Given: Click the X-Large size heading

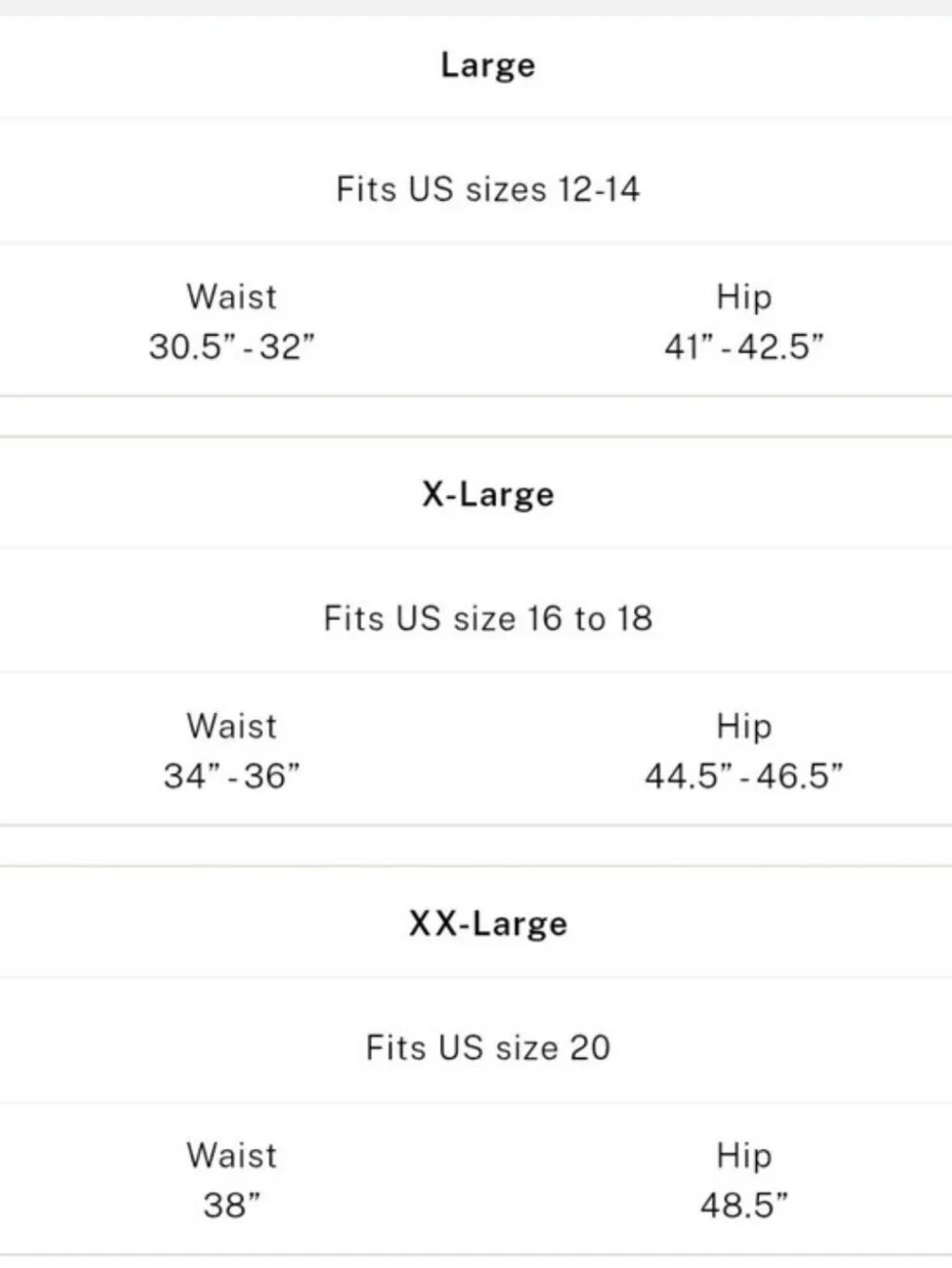Looking at the screenshot, I should click(487, 494).
